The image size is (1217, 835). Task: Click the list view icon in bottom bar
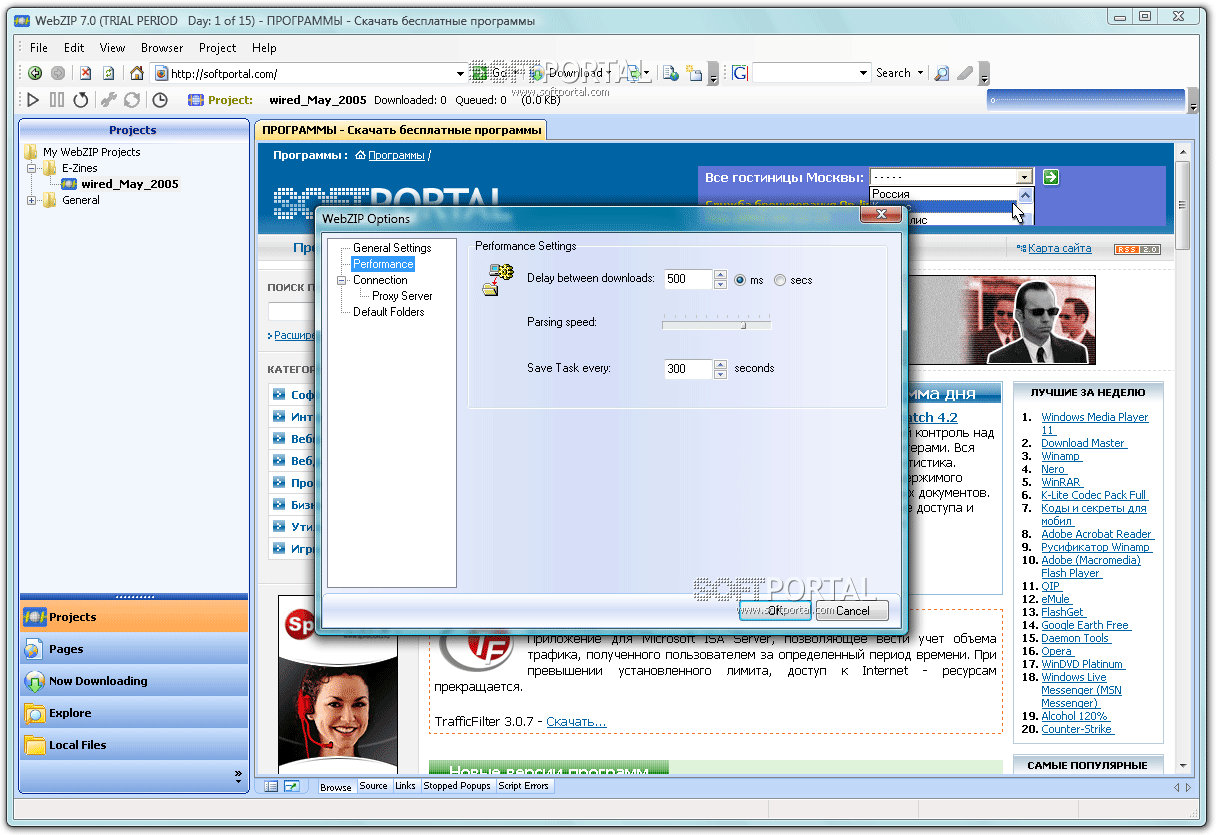[271, 787]
